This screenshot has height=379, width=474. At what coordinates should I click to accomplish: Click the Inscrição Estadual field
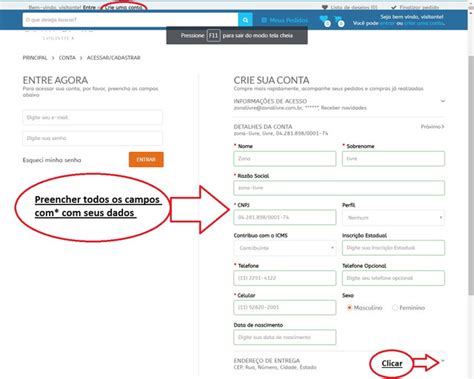pos(393,248)
